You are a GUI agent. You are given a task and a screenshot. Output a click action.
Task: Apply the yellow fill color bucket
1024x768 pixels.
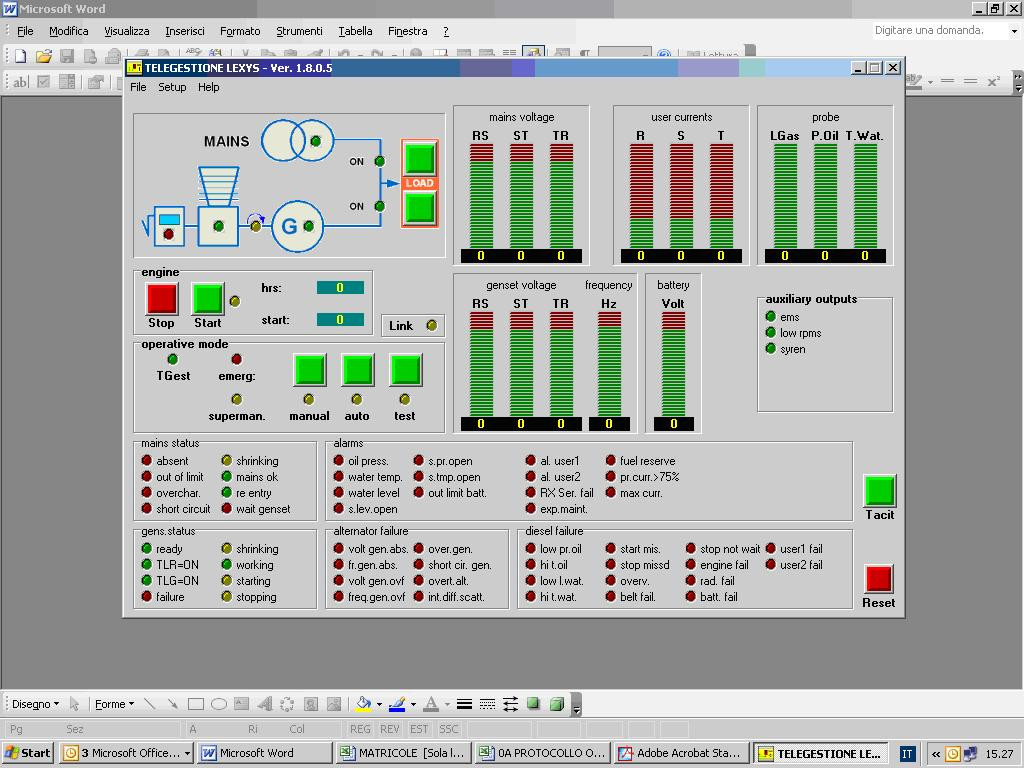point(363,704)
